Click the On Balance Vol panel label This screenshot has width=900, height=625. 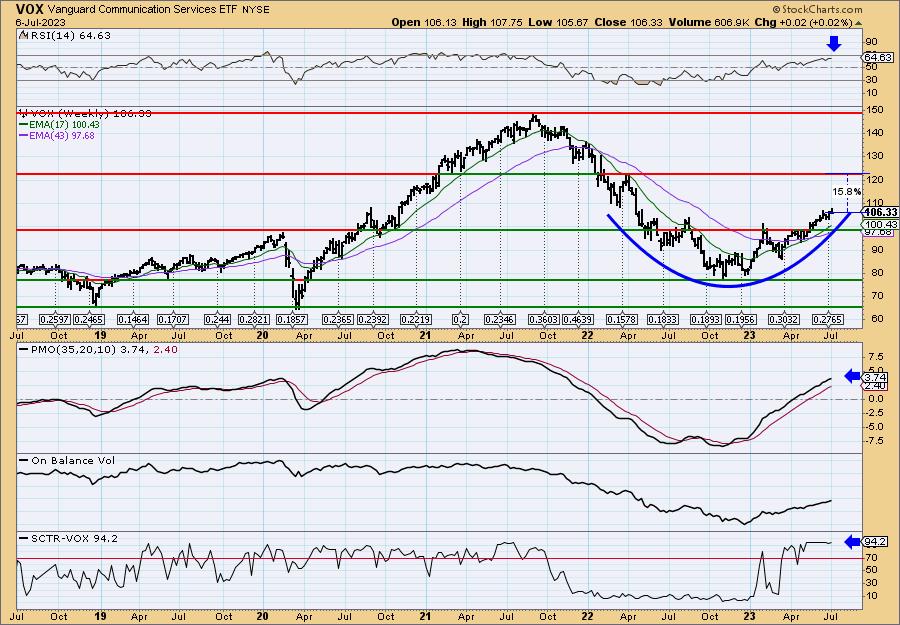(x=72, y=460)
